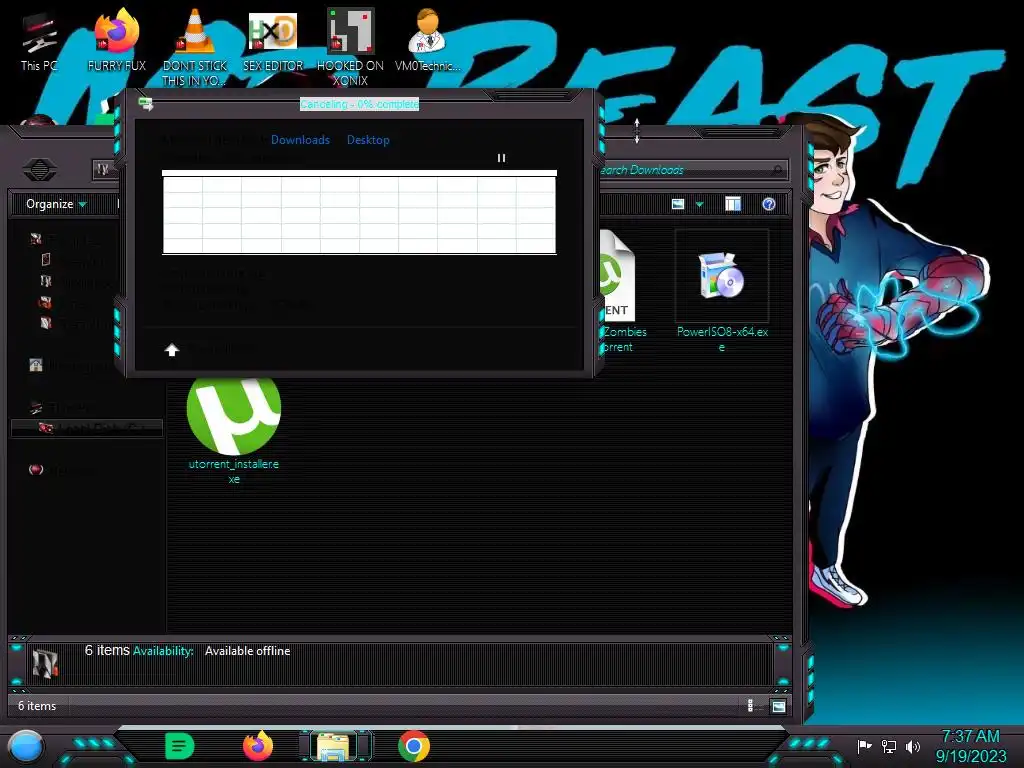Open the network tray icon

889,746
